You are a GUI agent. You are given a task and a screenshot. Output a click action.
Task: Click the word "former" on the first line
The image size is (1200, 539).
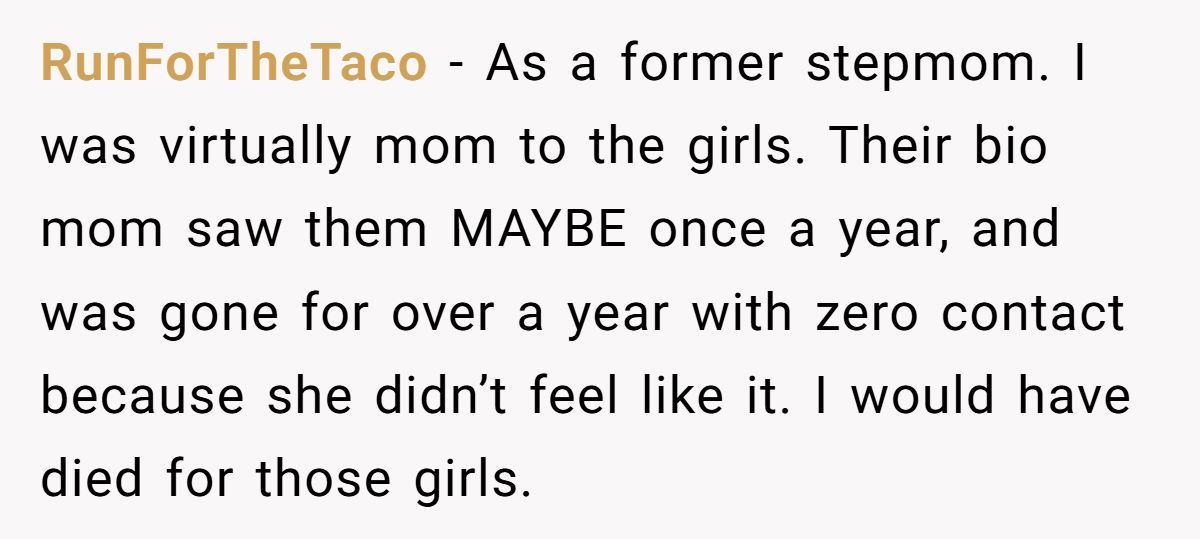coord(702,65)
